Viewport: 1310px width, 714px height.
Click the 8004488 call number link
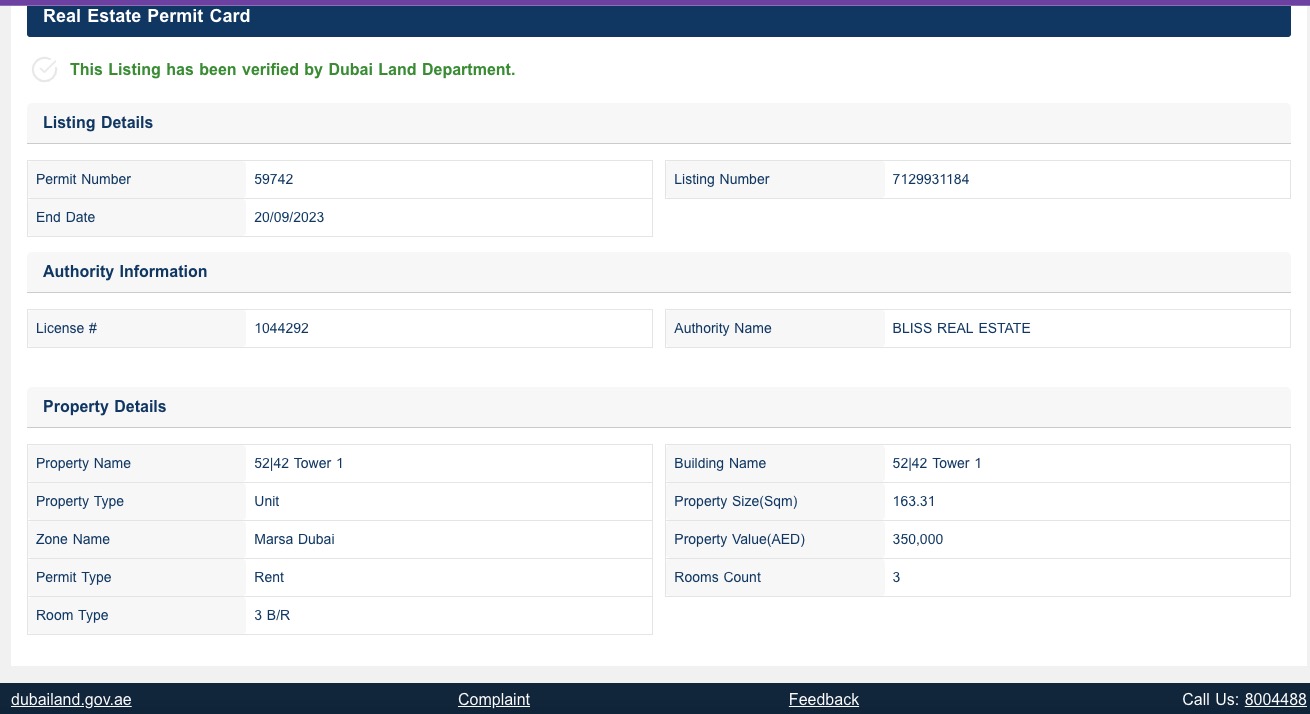pyautogui.click(x=1275, y=699)
